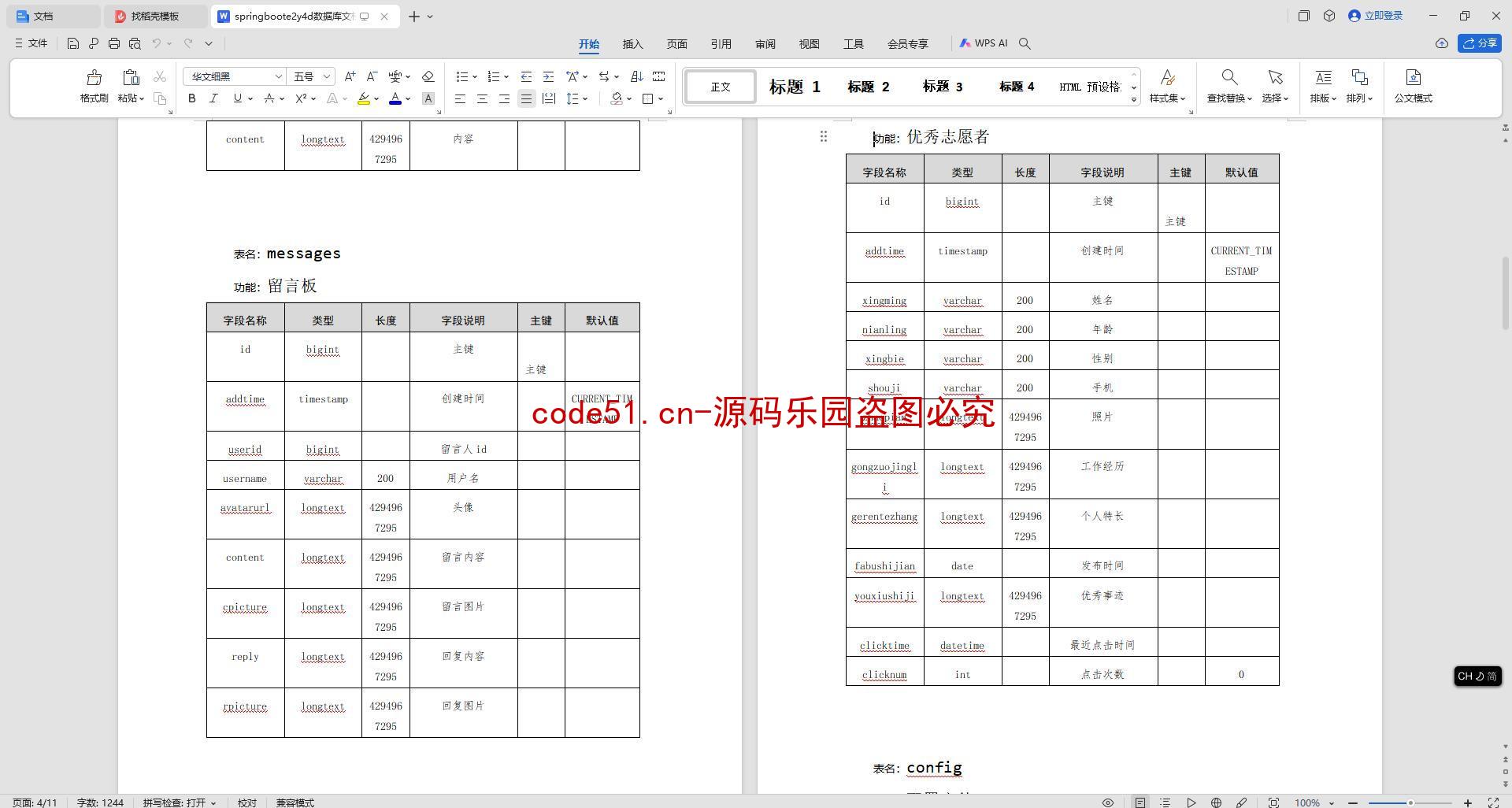Click the Align right icon
The image size is (1512, 808).
tap(504, 98)
